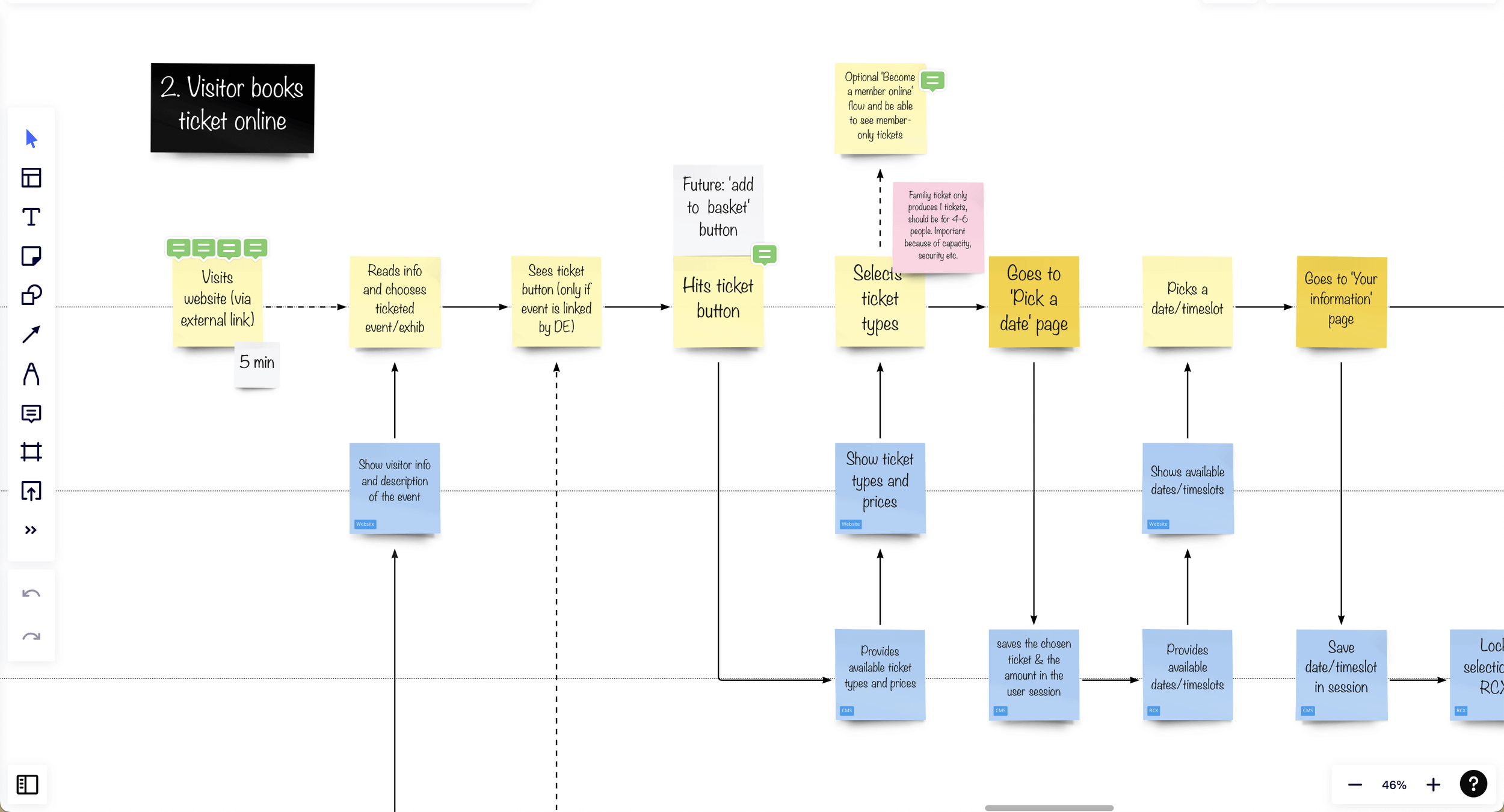Screen dimensions: 1504x812
Task: Expand more tools with double chevron
Action: tap(31, 530)
